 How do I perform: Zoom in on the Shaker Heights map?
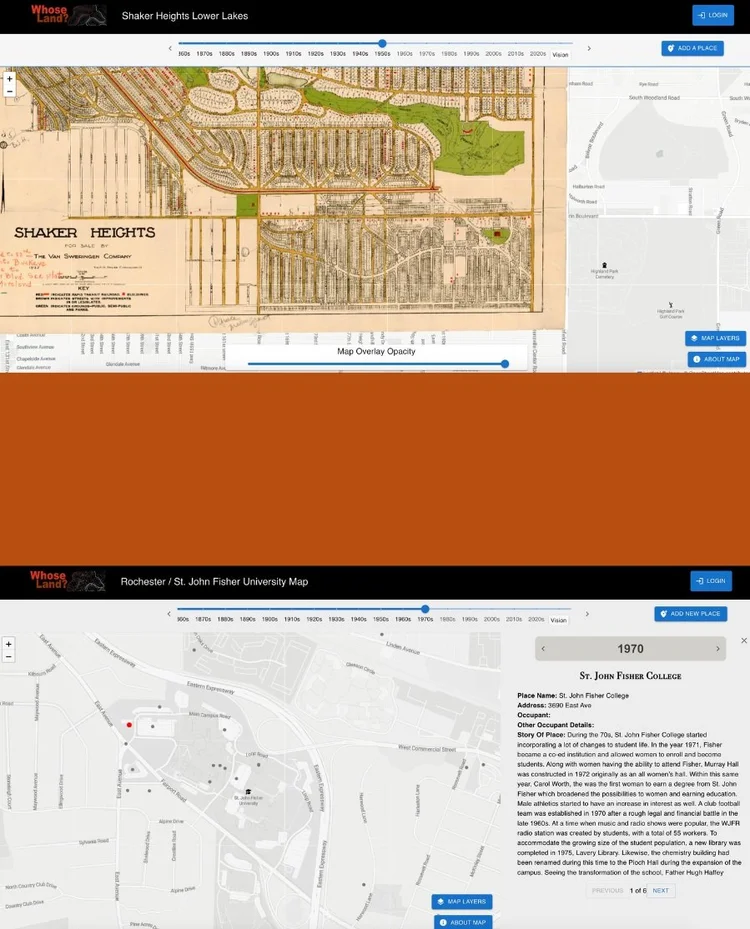(9, 79)
